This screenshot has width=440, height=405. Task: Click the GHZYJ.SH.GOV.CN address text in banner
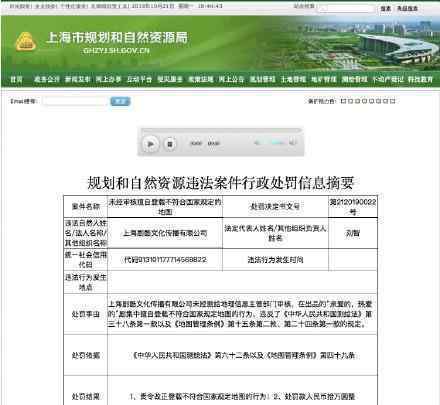[x=116, y=51]
